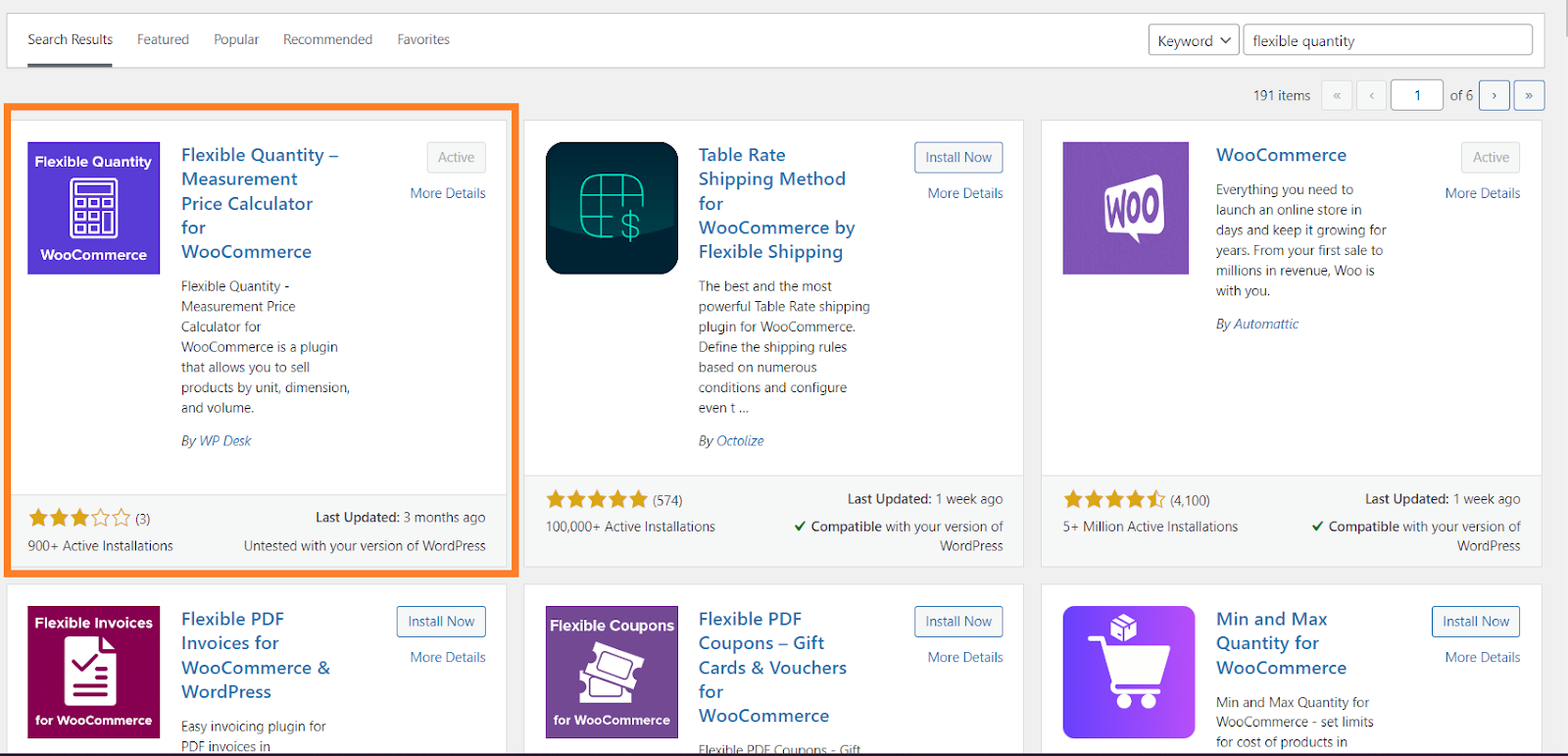The width and height of the screenshot is (1568, 756).
Task: Click the current page number field
Action: tap(1417, 95)
